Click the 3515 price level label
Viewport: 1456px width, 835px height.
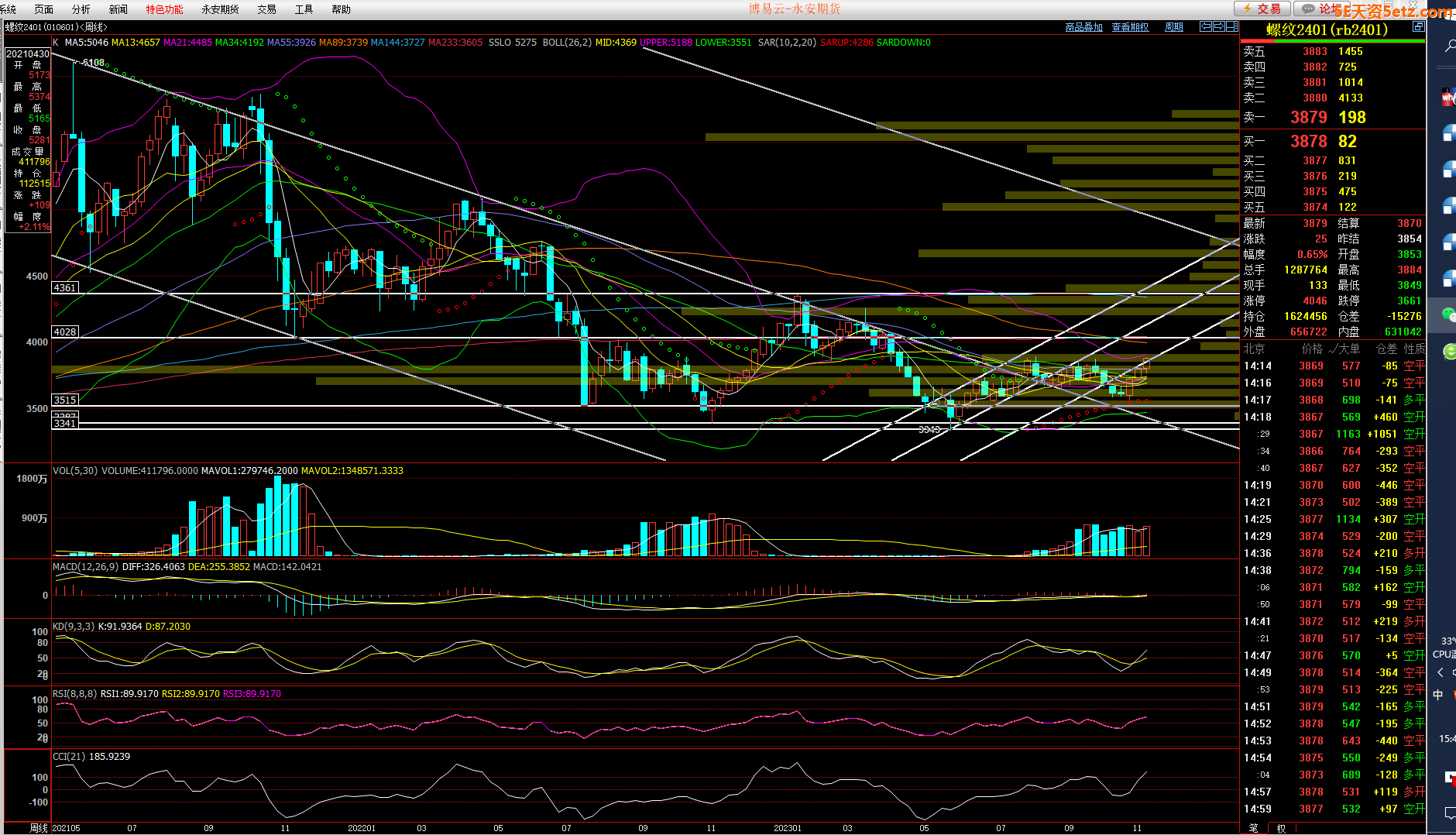tap(65, 400)
